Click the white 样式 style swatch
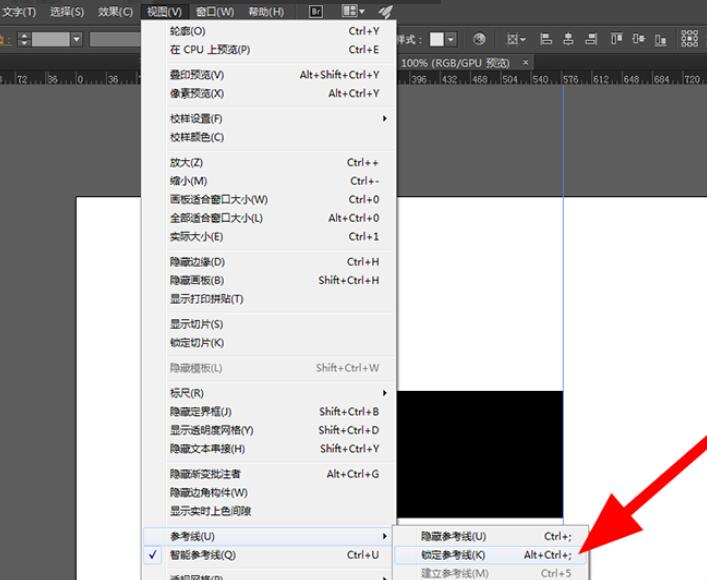Viewport: 707px width, 580px height. (x=437, y=39)
